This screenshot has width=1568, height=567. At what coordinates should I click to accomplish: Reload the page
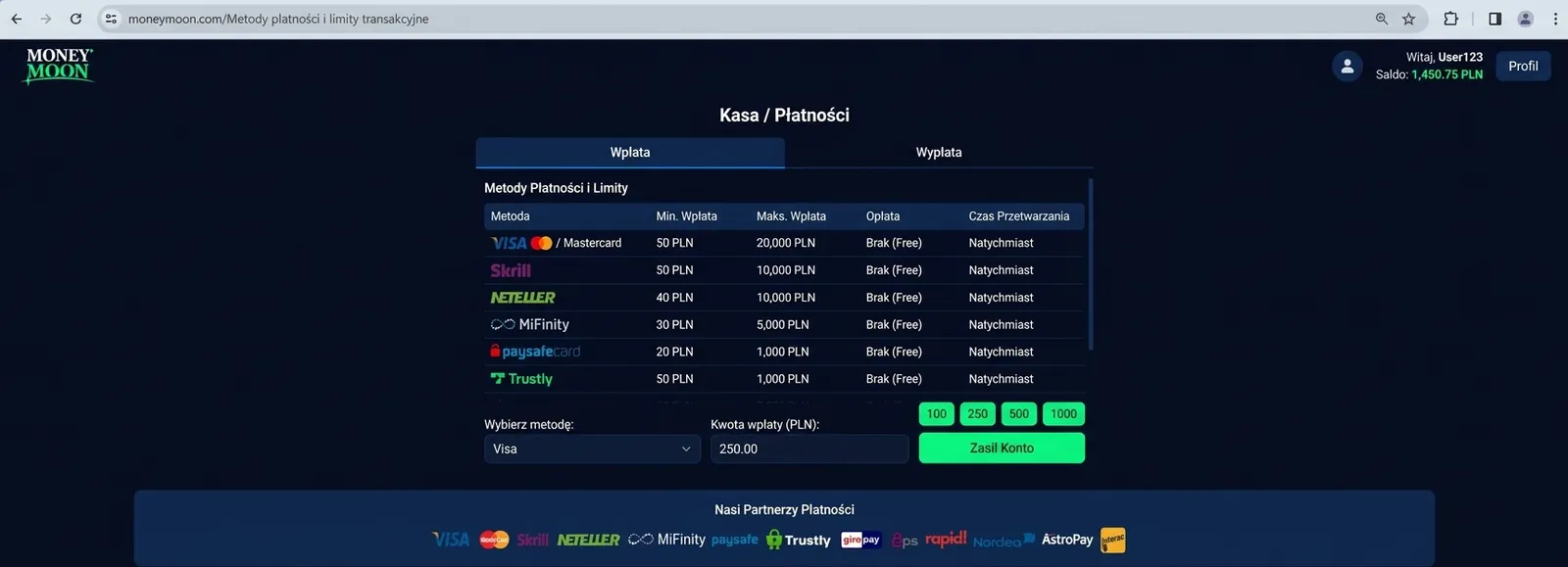[x=75, y=19]
